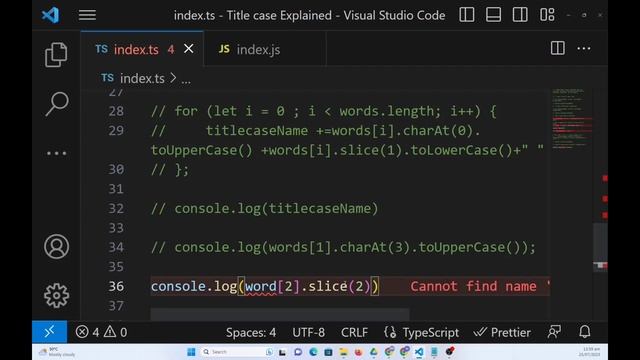Open the hamburger application menu
This screenshot has height=360, width=640.
pos(87,16)
